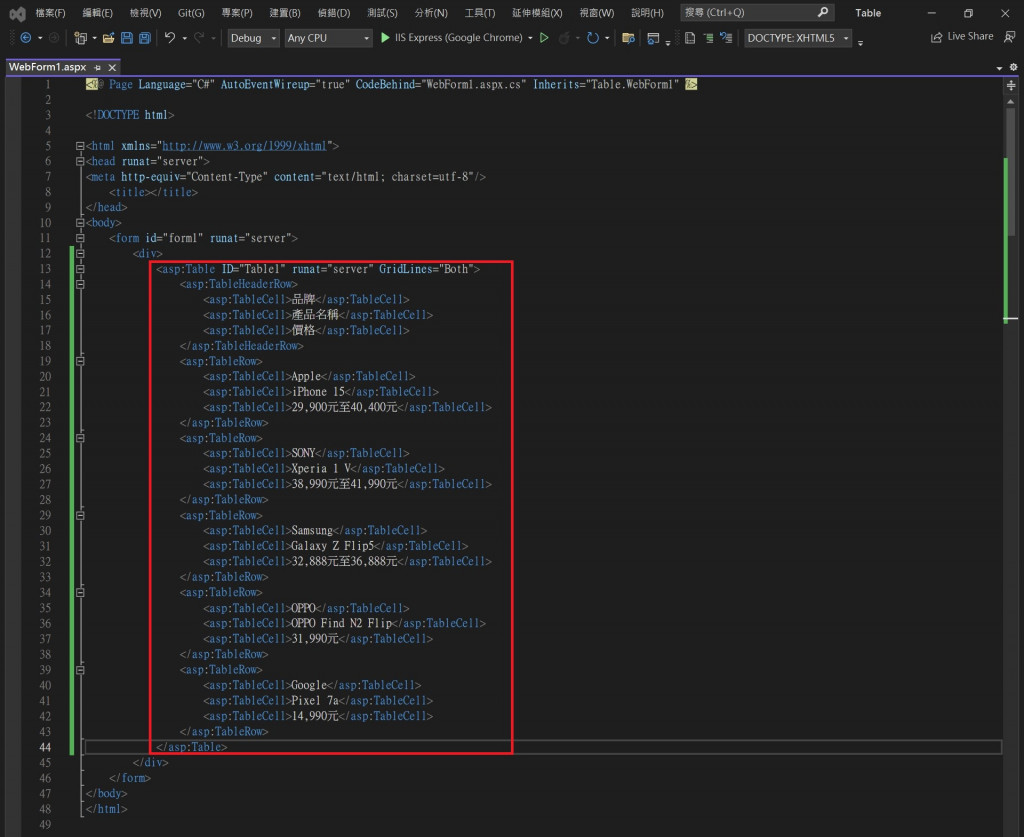Open the gear settings icon at tab row end

point(1013,67)
